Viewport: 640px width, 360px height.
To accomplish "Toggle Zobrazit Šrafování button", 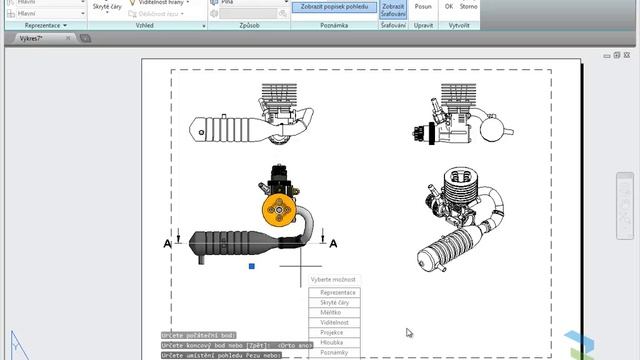I will [393, 10].
